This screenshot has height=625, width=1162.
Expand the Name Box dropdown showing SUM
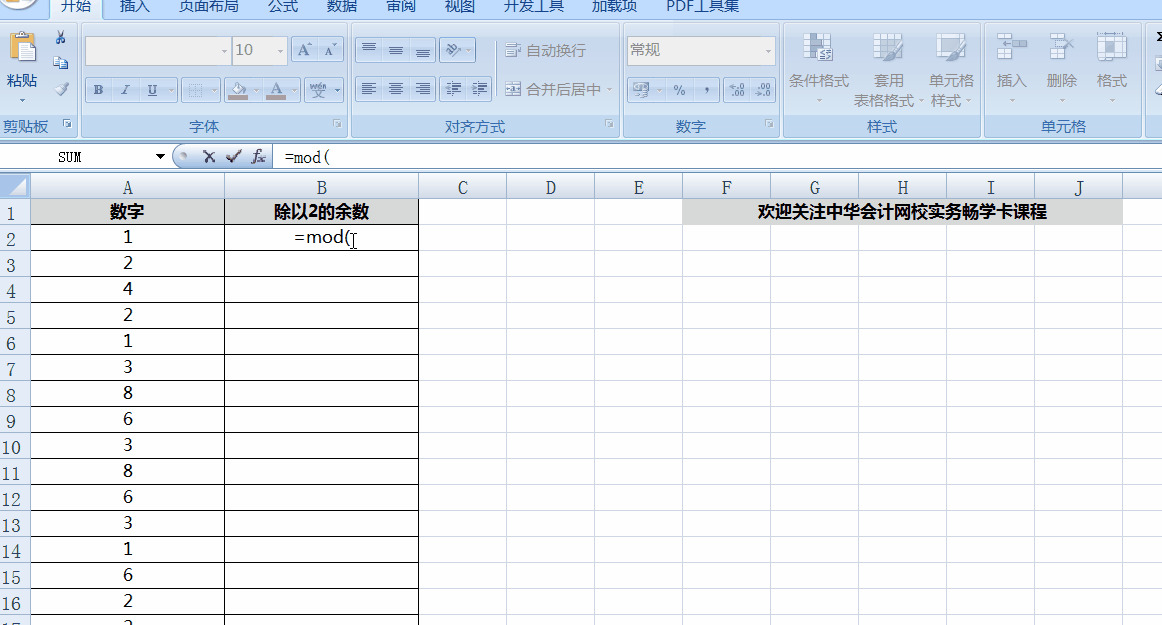pyautogui.click(x=160, y=157)
